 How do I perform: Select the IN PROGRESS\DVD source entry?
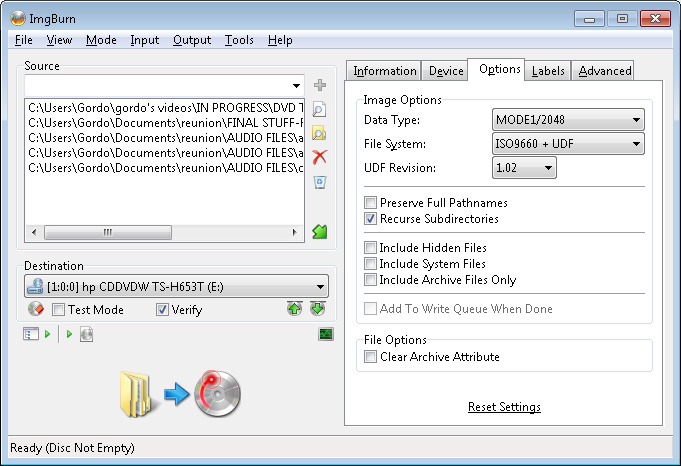165,108
